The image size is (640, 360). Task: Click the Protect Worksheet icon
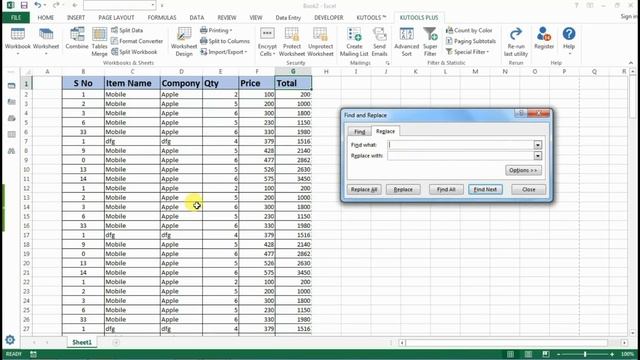[x=292, y=41]
